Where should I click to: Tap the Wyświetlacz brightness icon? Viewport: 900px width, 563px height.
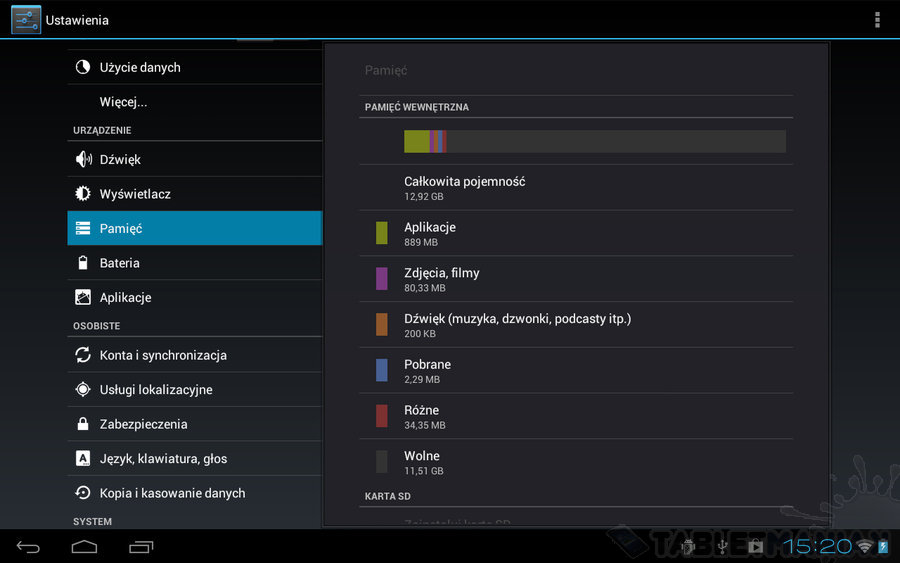click(83, 194)
